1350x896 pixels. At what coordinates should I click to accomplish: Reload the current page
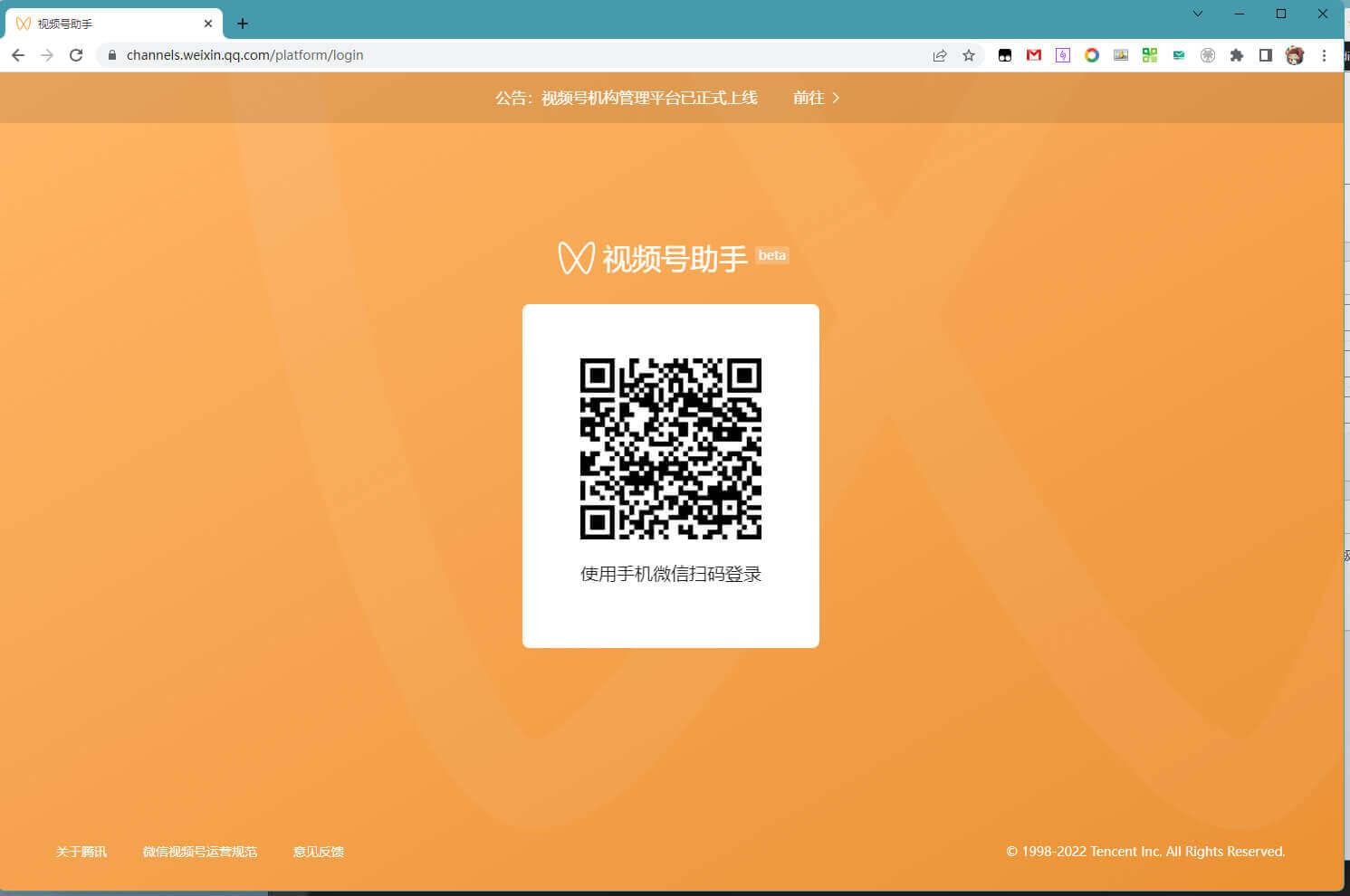(76, 55)
